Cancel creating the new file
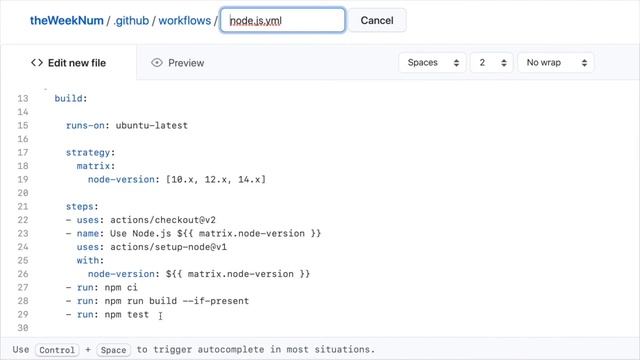 click(x=377, y=20)
